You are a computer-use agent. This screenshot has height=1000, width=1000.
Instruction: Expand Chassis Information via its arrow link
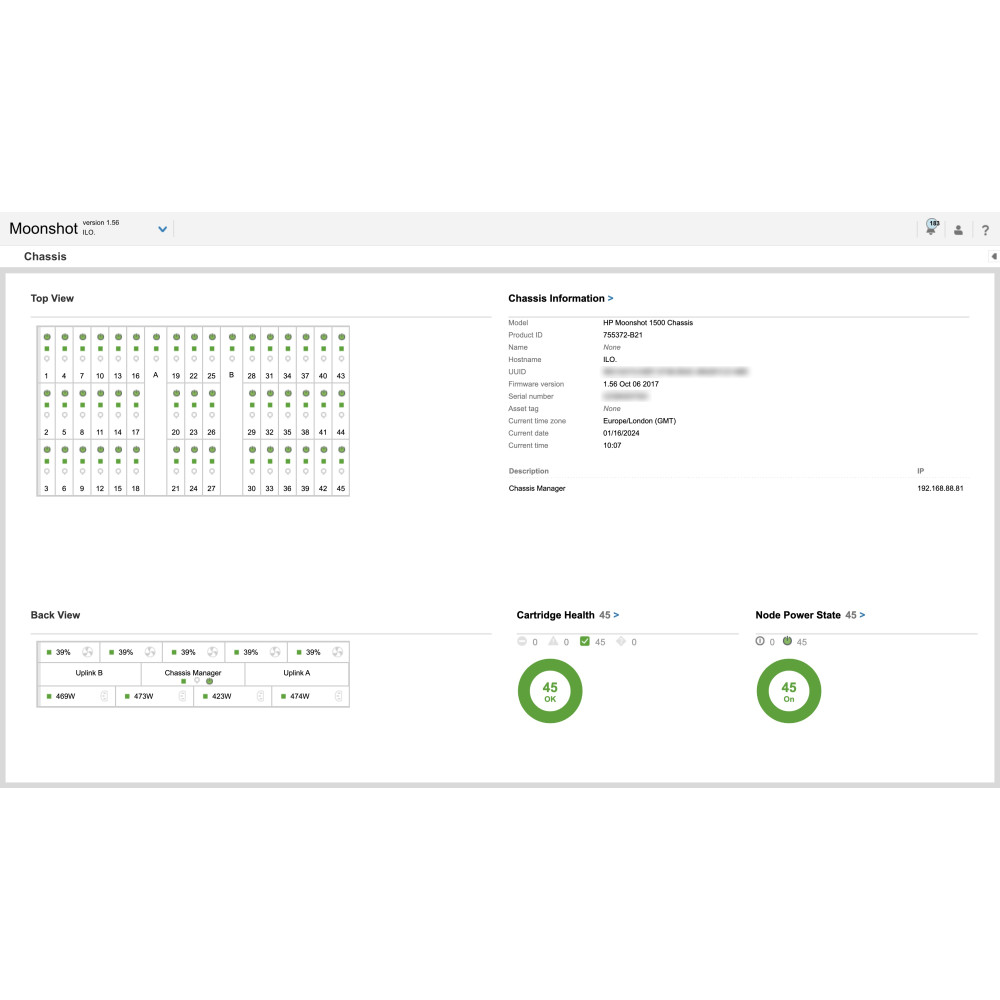611,298
